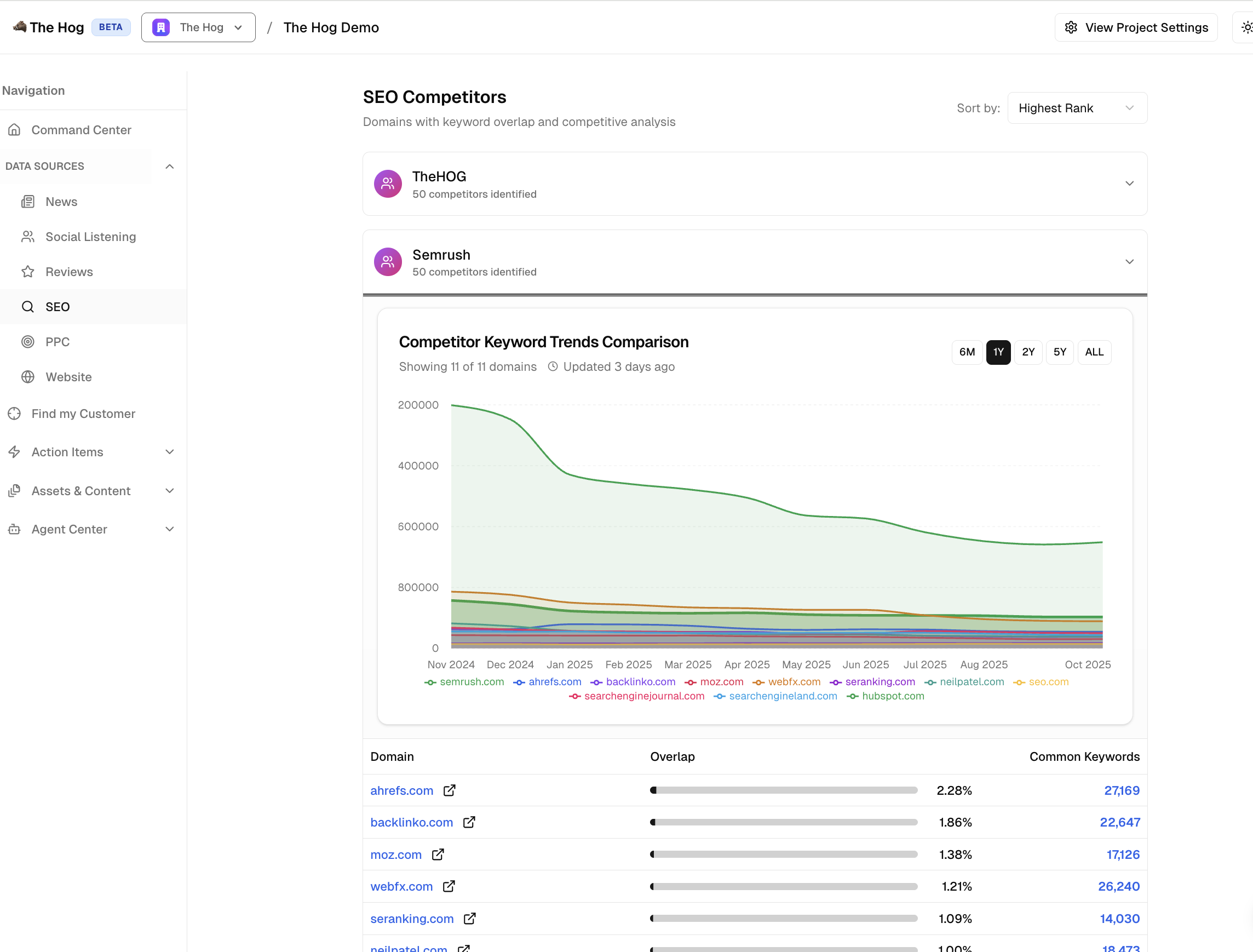1253x952 pixels.
Task: Open external link icon beside backlinko.com
Action: [469, 822]
